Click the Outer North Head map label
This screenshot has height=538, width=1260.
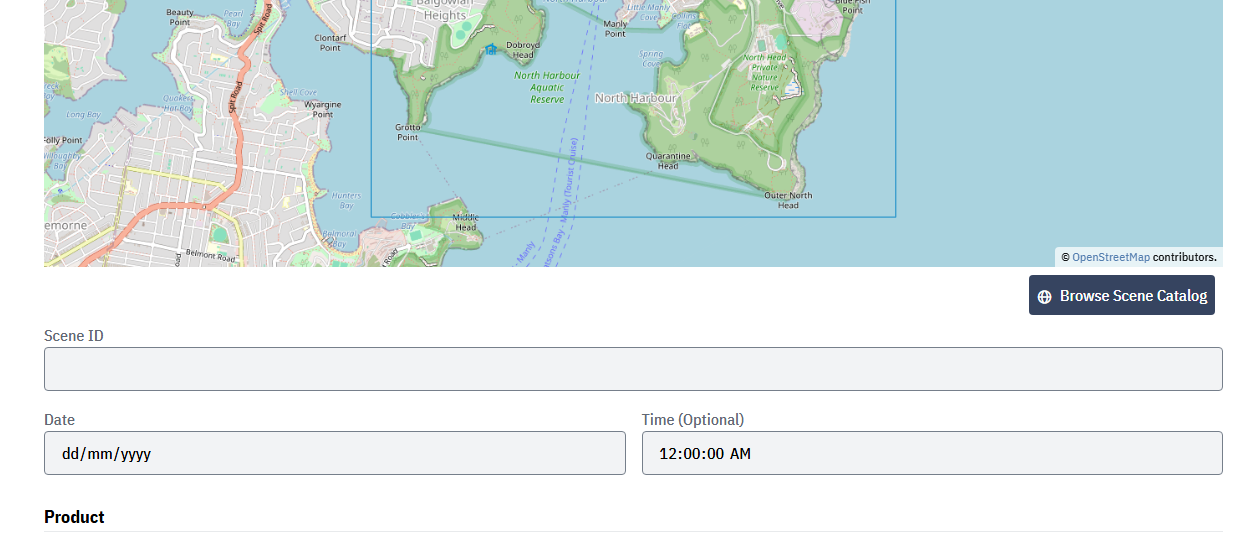pos(788,200)
